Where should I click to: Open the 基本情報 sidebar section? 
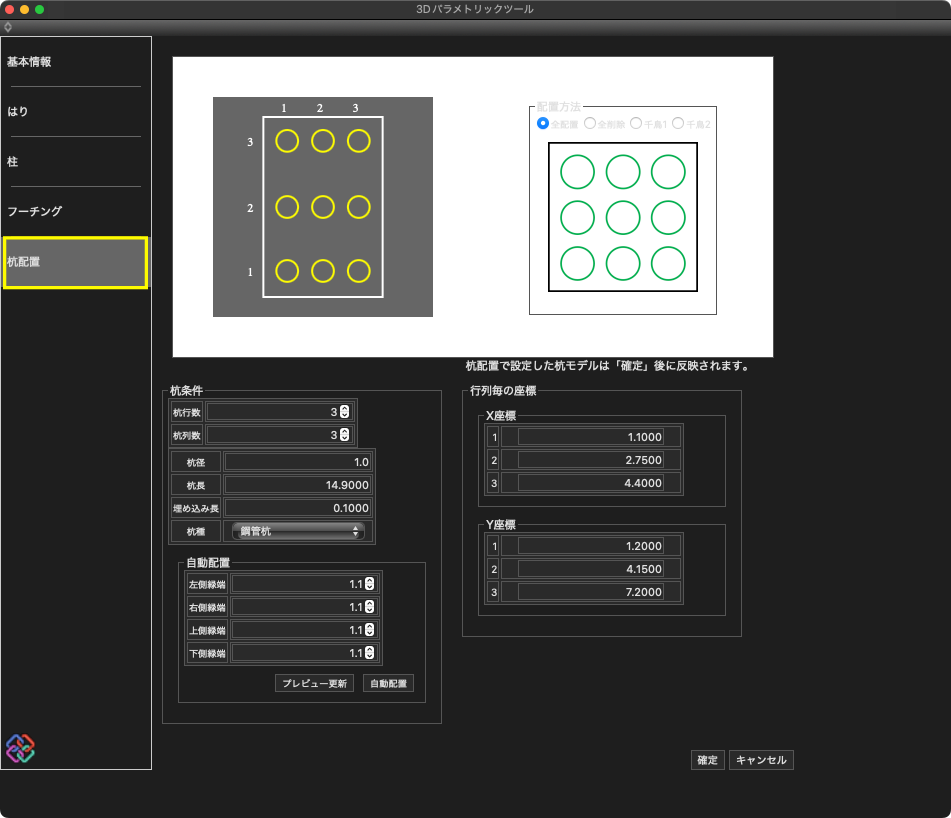29,62
